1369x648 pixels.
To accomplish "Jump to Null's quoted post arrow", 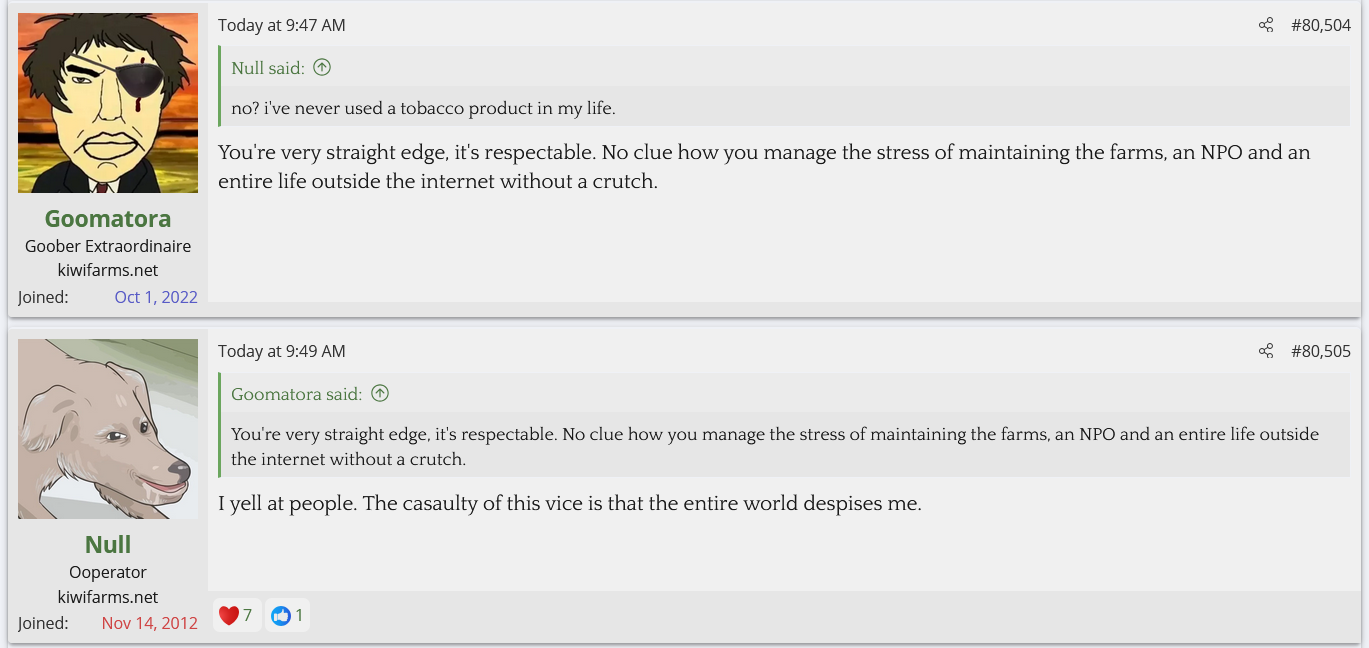I will click(322, 68).
